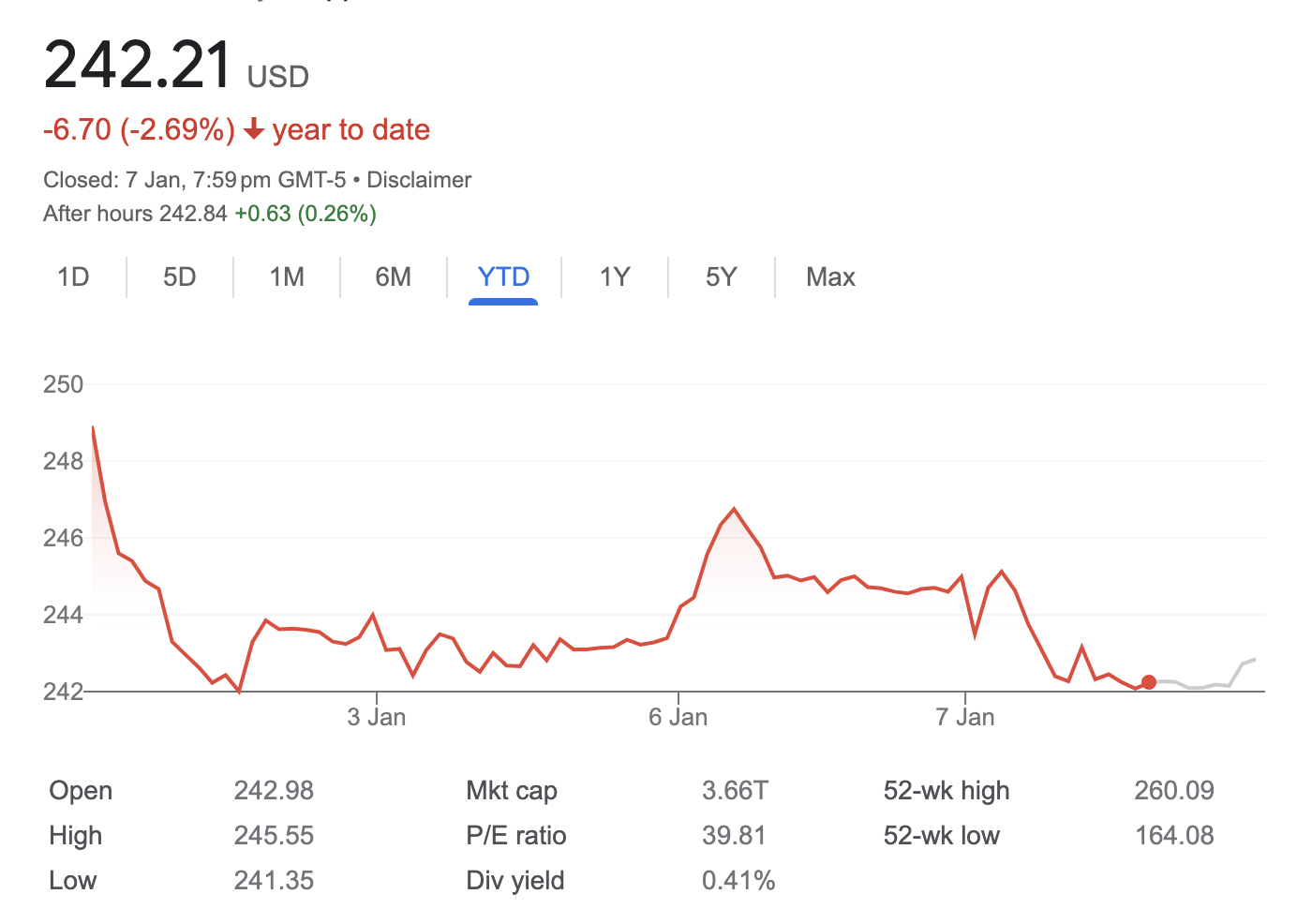Click the Div yield label
This screenshot has width=1312, height=924.
point(515,881)
